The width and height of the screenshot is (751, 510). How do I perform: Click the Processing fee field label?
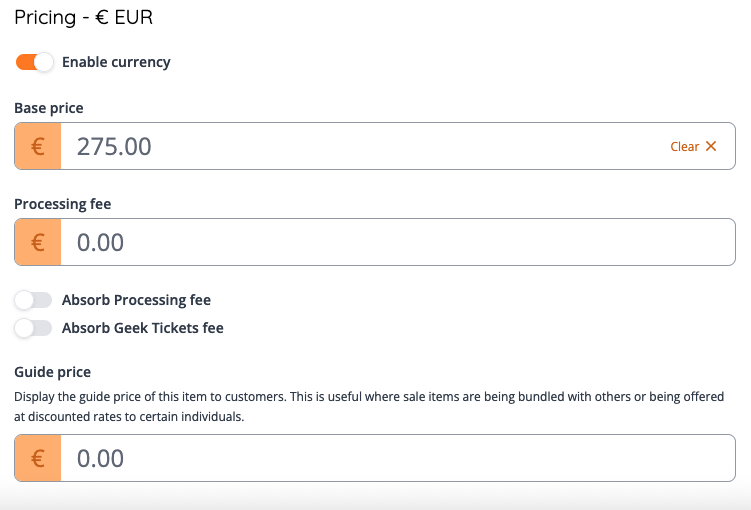click(x=62, y=203)
